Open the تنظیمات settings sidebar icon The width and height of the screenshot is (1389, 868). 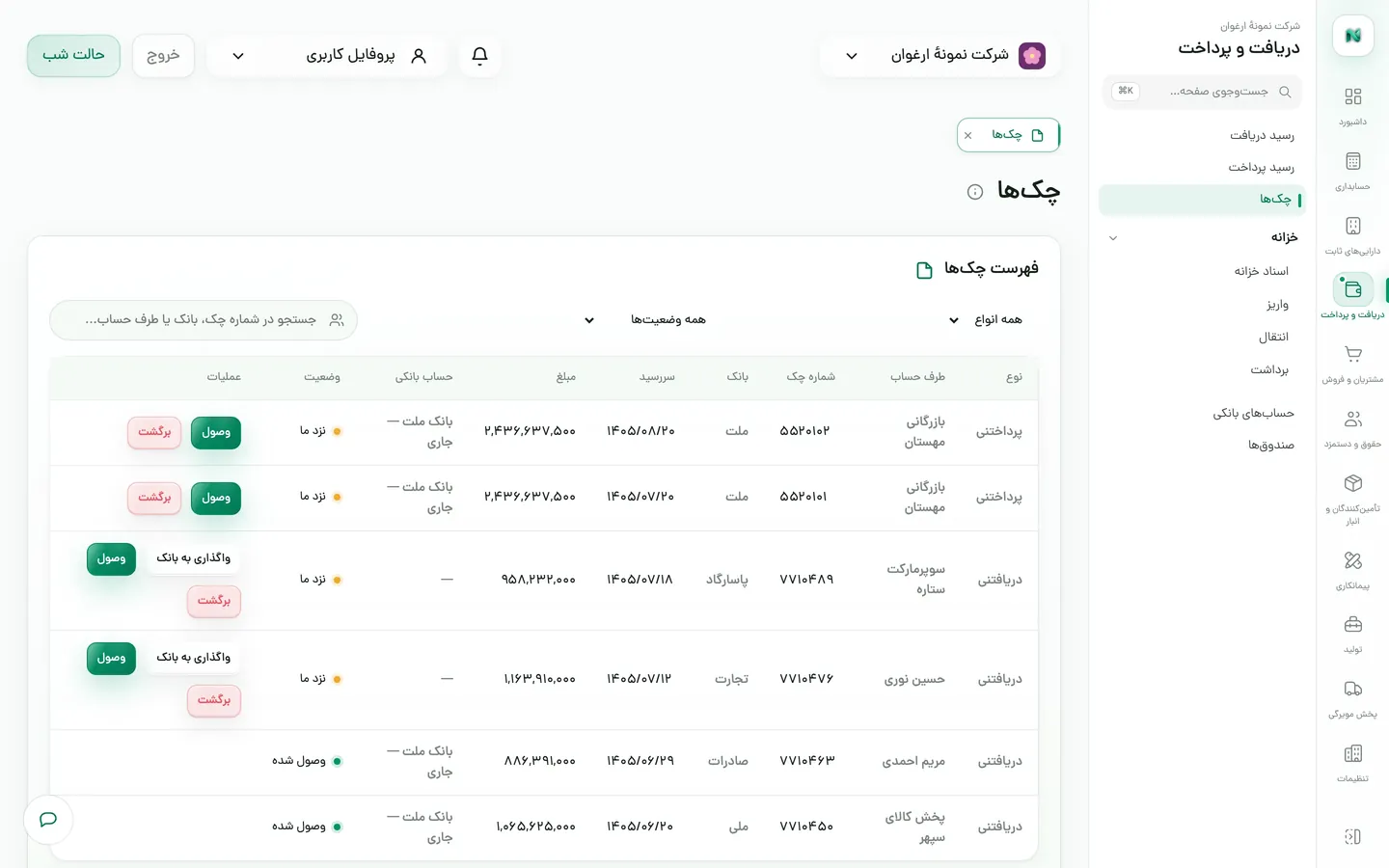tap(1352, 753)
